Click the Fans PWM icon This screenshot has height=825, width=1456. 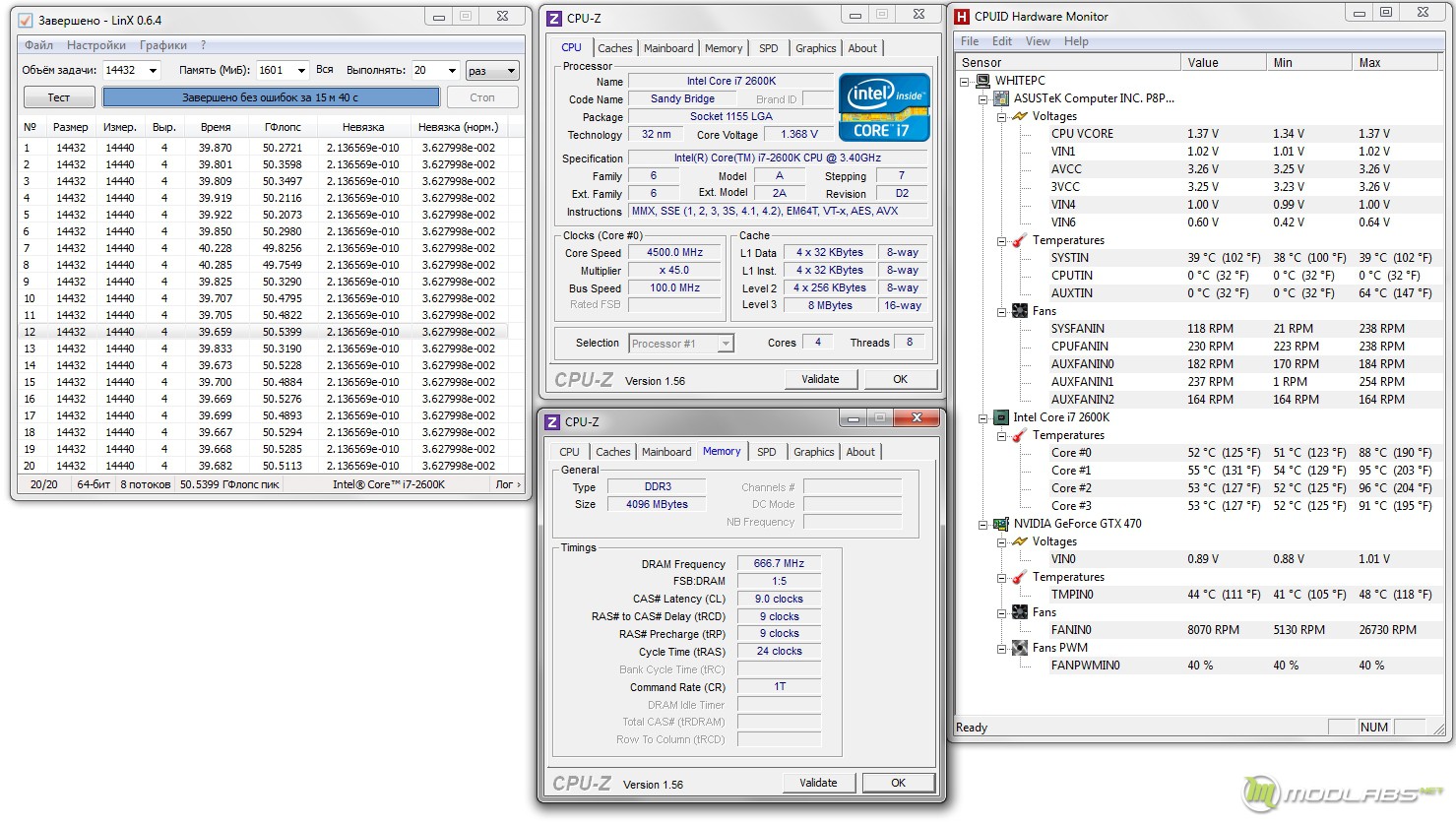[x=1020, y=648]
